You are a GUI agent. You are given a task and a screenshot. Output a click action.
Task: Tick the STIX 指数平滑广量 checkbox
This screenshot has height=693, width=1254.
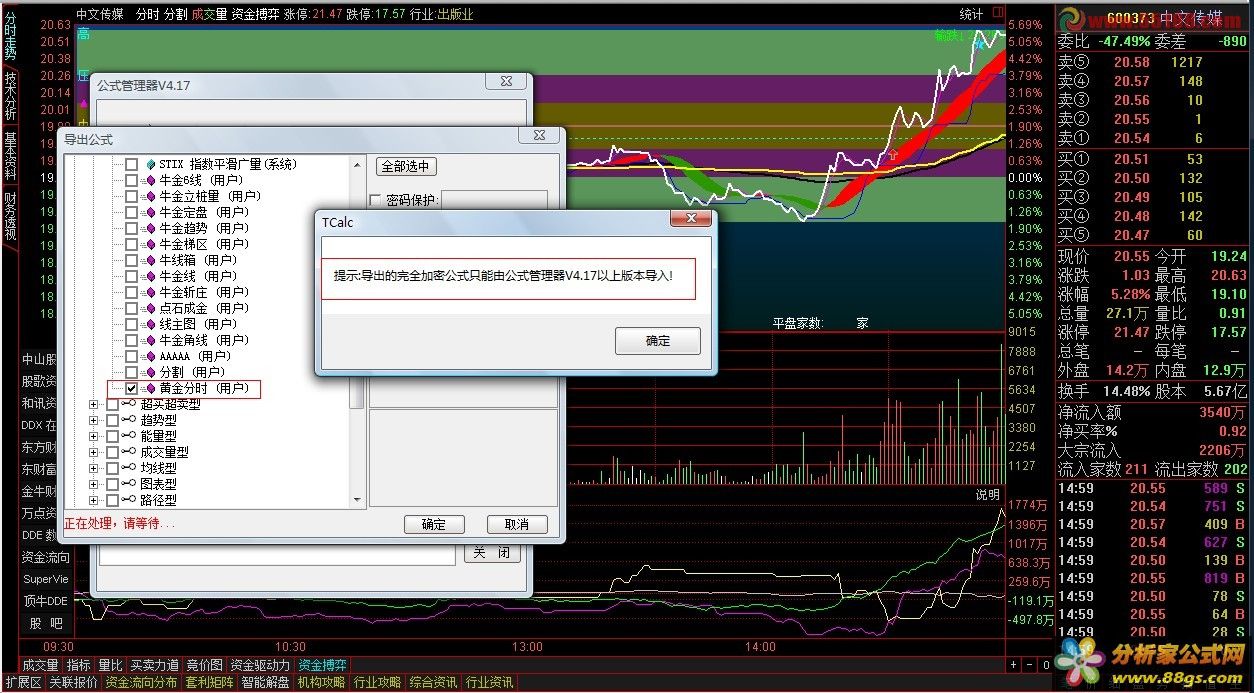click(131, 164)
